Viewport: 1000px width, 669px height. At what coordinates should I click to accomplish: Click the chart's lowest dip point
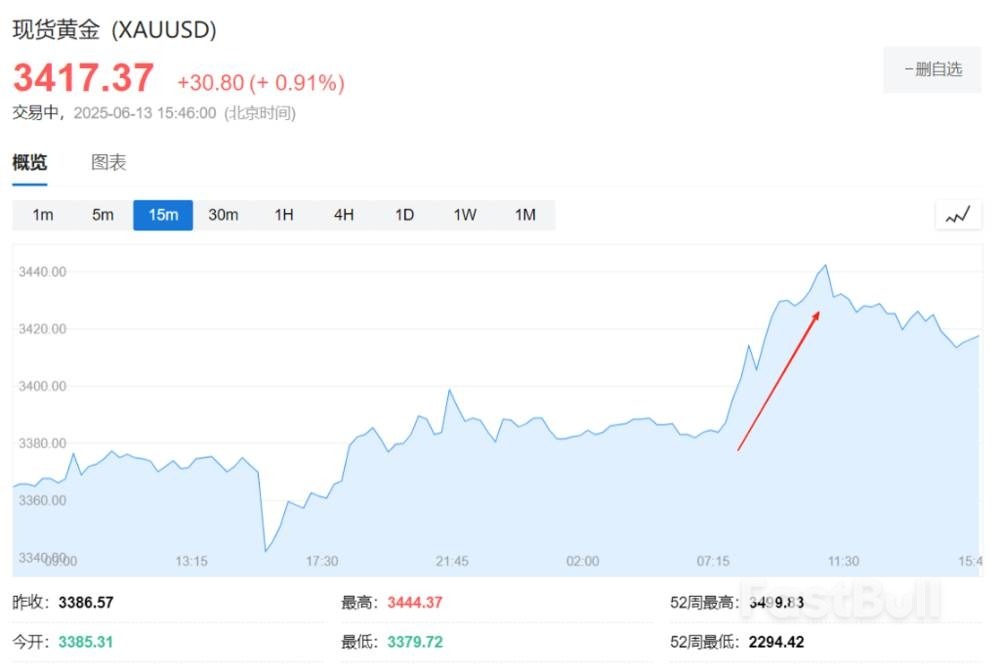click(265, 550)
